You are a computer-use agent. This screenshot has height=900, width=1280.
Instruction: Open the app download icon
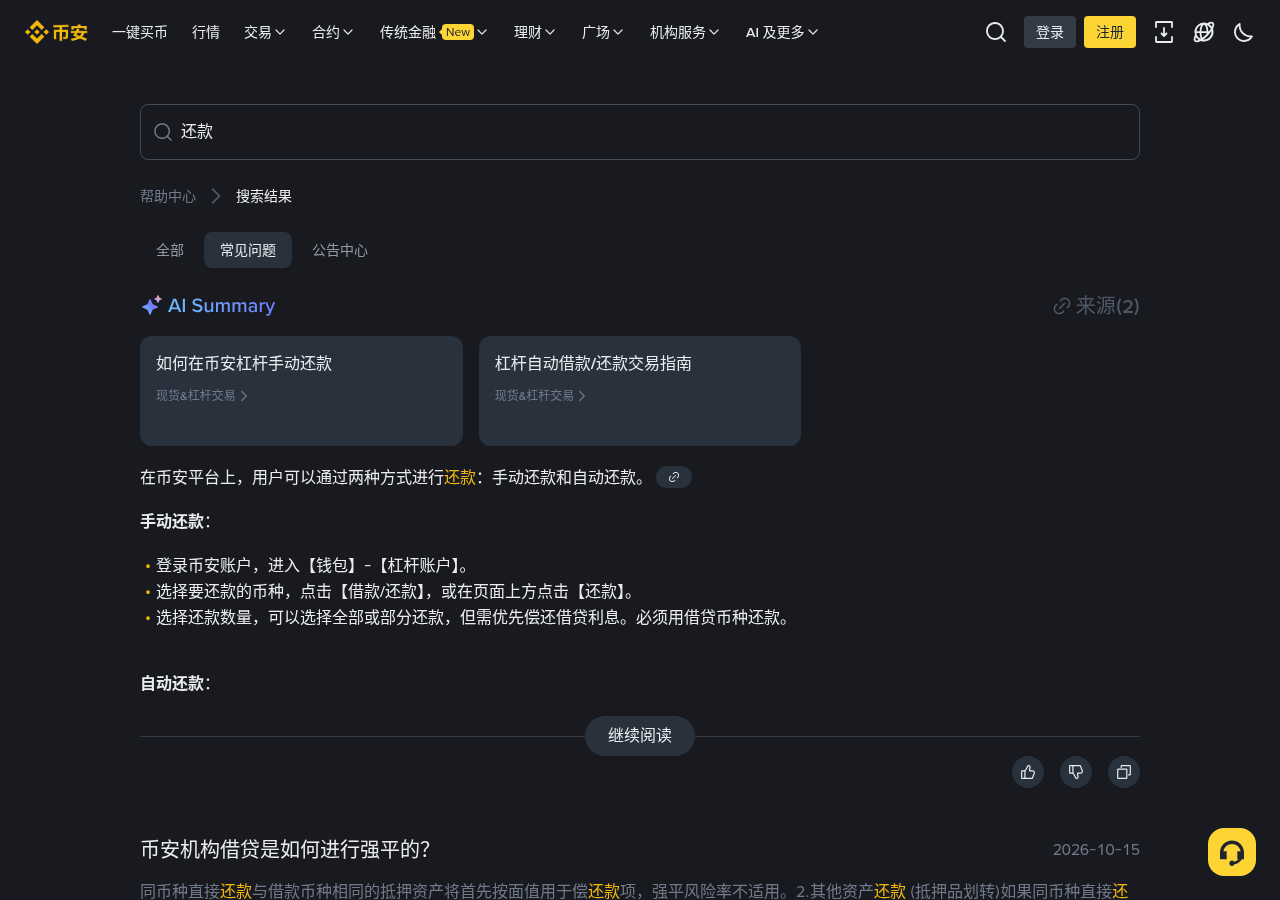1164,32
